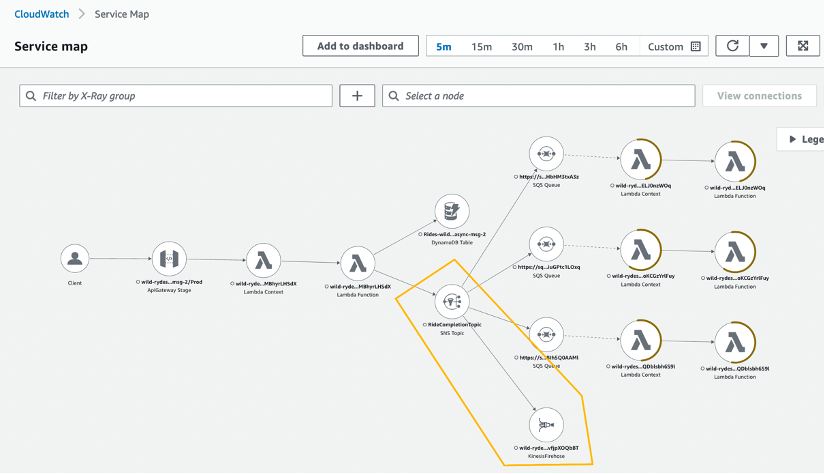Click the ELJ0nzWOq Lambda Function node
This screenshot has width=824, height=474.
(735, 161)
